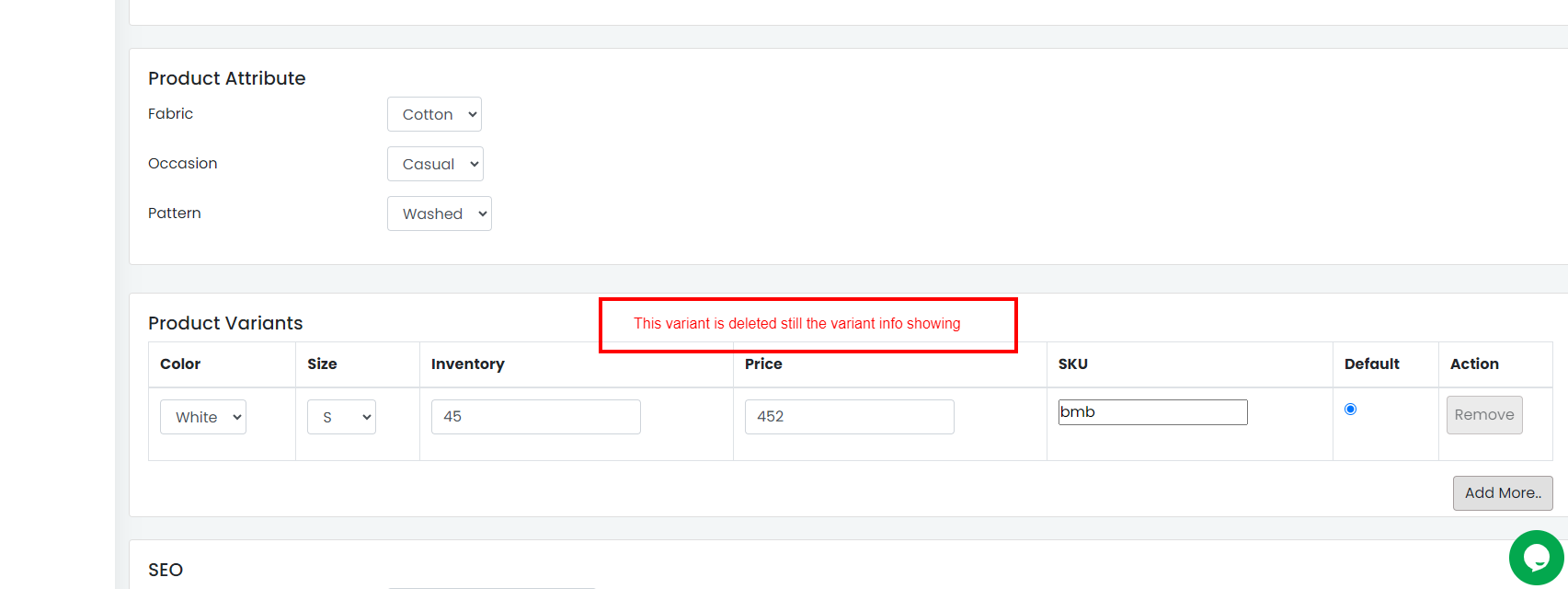Click the Add More.. button
This screenshot has height=589, width=1568.
[x=1503, y=493]
